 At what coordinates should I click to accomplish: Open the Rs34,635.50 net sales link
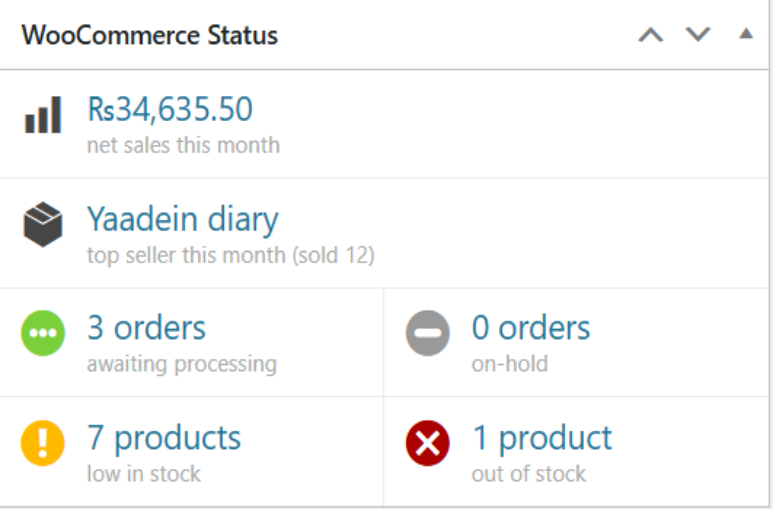(170, 109)
